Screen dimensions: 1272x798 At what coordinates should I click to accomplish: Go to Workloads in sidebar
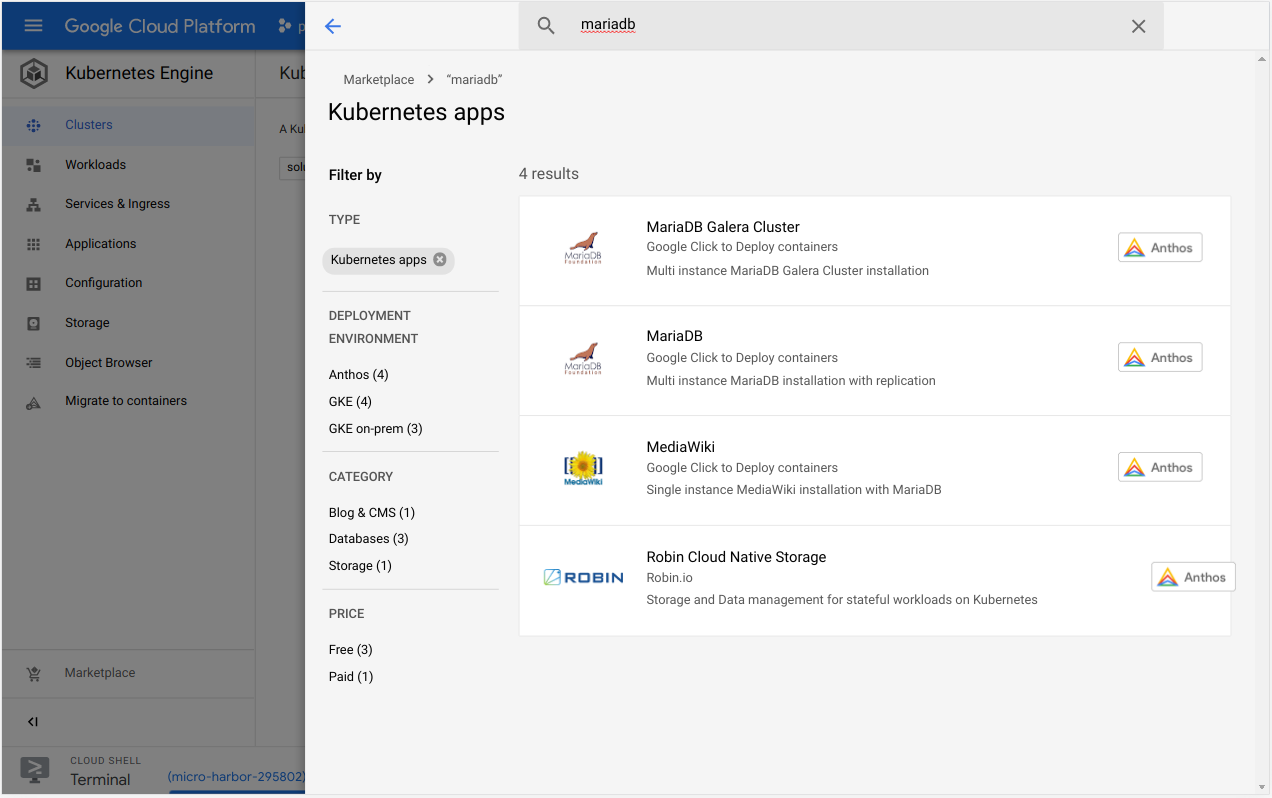pyautogui.click(x=95, y=165)
